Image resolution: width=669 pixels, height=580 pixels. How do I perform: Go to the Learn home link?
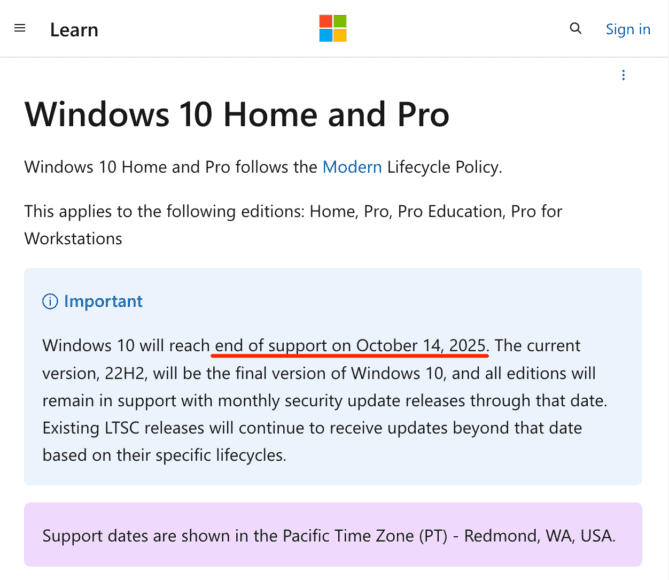[74, 29]
